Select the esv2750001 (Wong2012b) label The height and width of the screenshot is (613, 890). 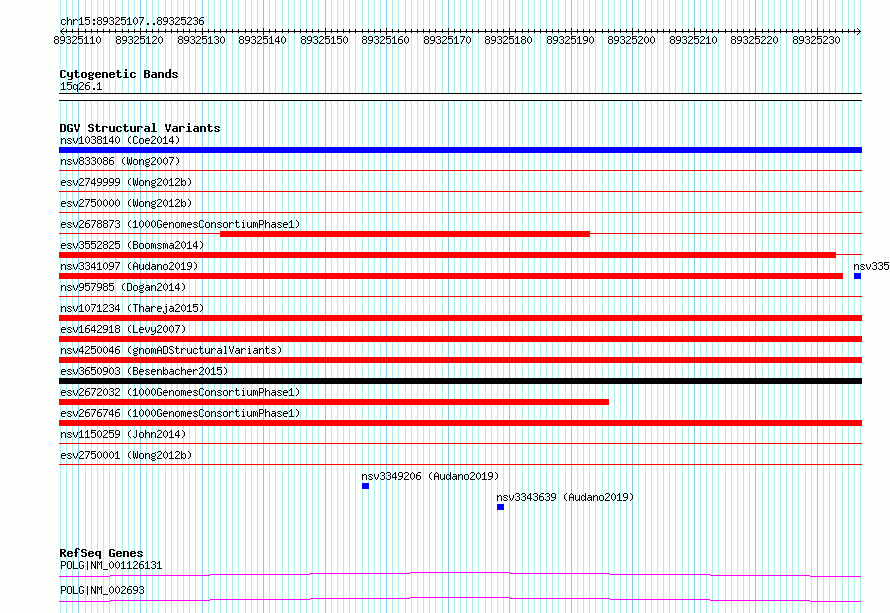pos(126,455)
